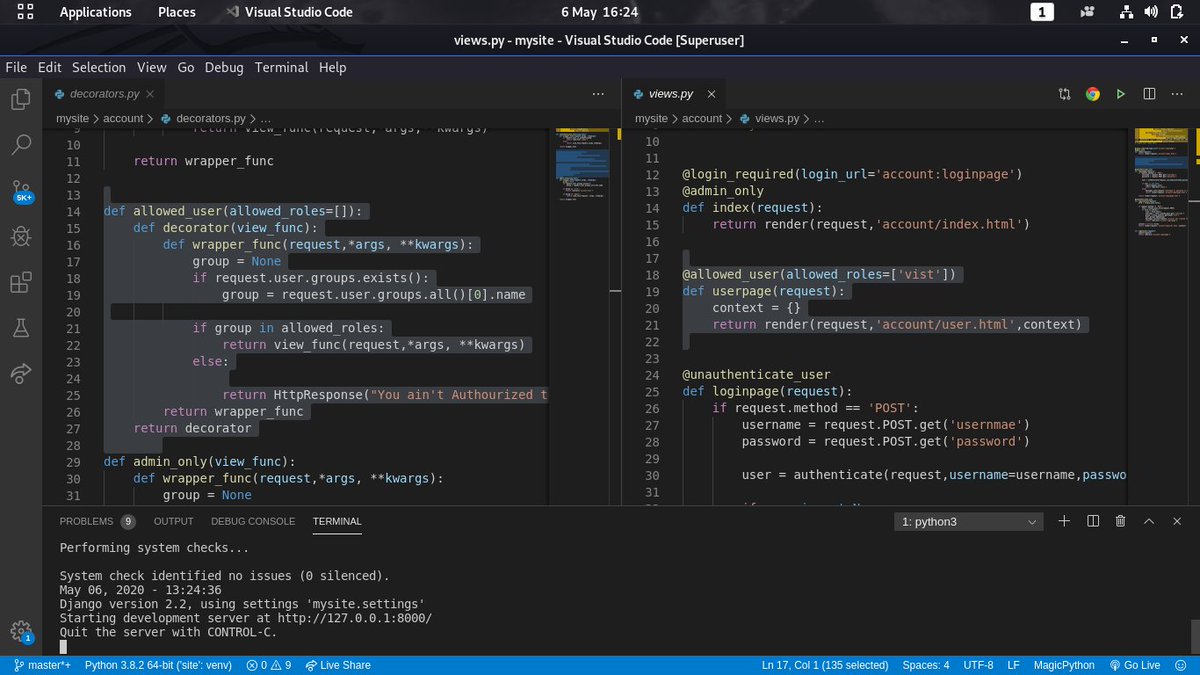Click 'mysite' breadcrumb in views.py editor
The image size is (1200, 675).
[651, 118]
